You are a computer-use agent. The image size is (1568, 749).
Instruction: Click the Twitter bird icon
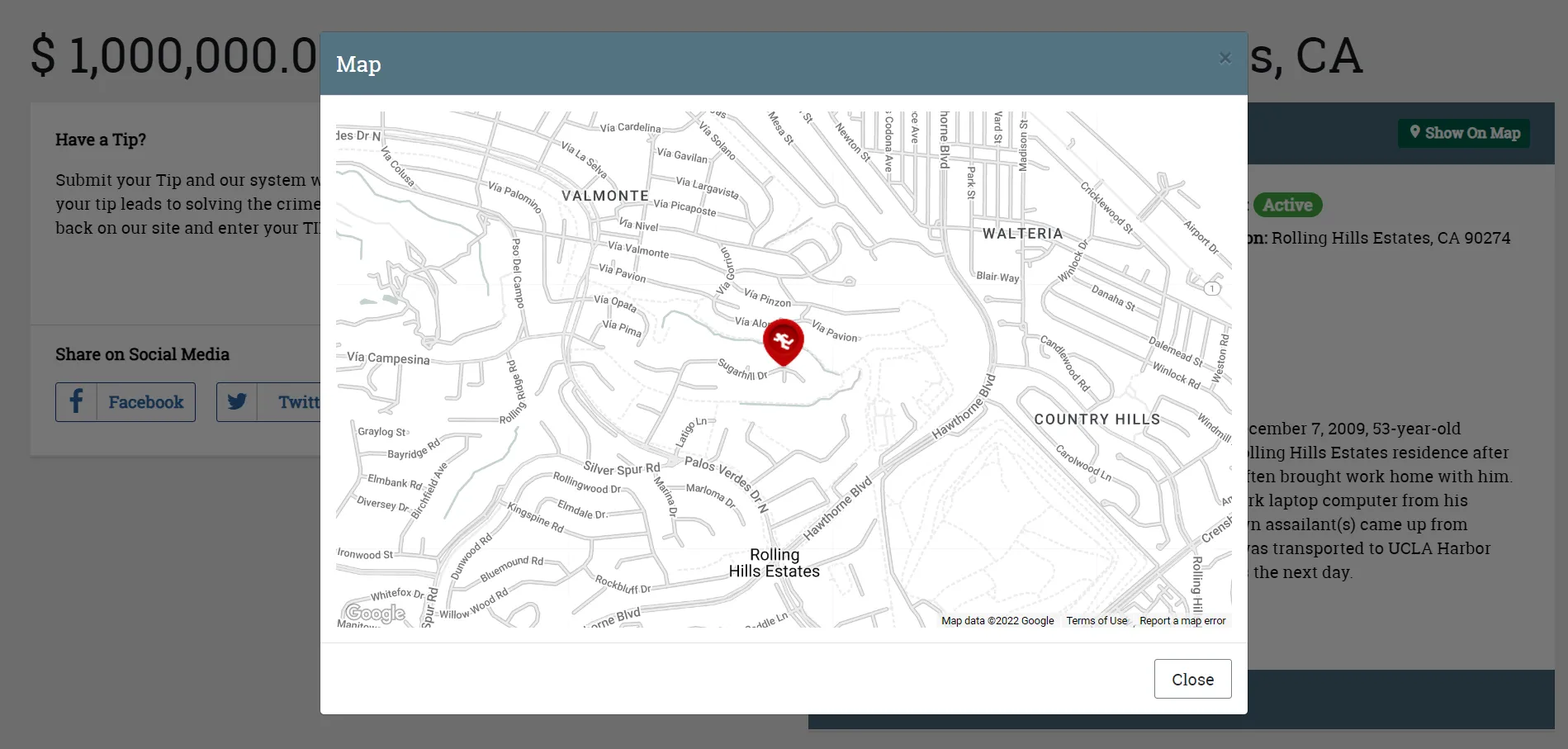click(237, 402)
